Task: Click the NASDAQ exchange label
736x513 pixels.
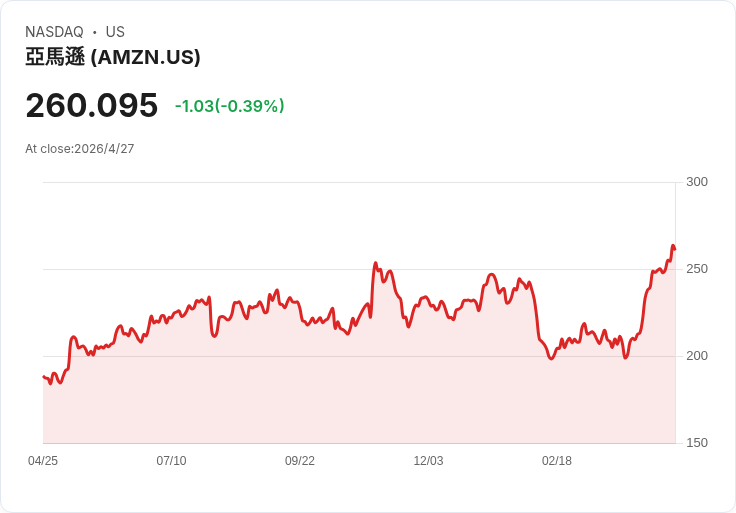Action: 54,32
